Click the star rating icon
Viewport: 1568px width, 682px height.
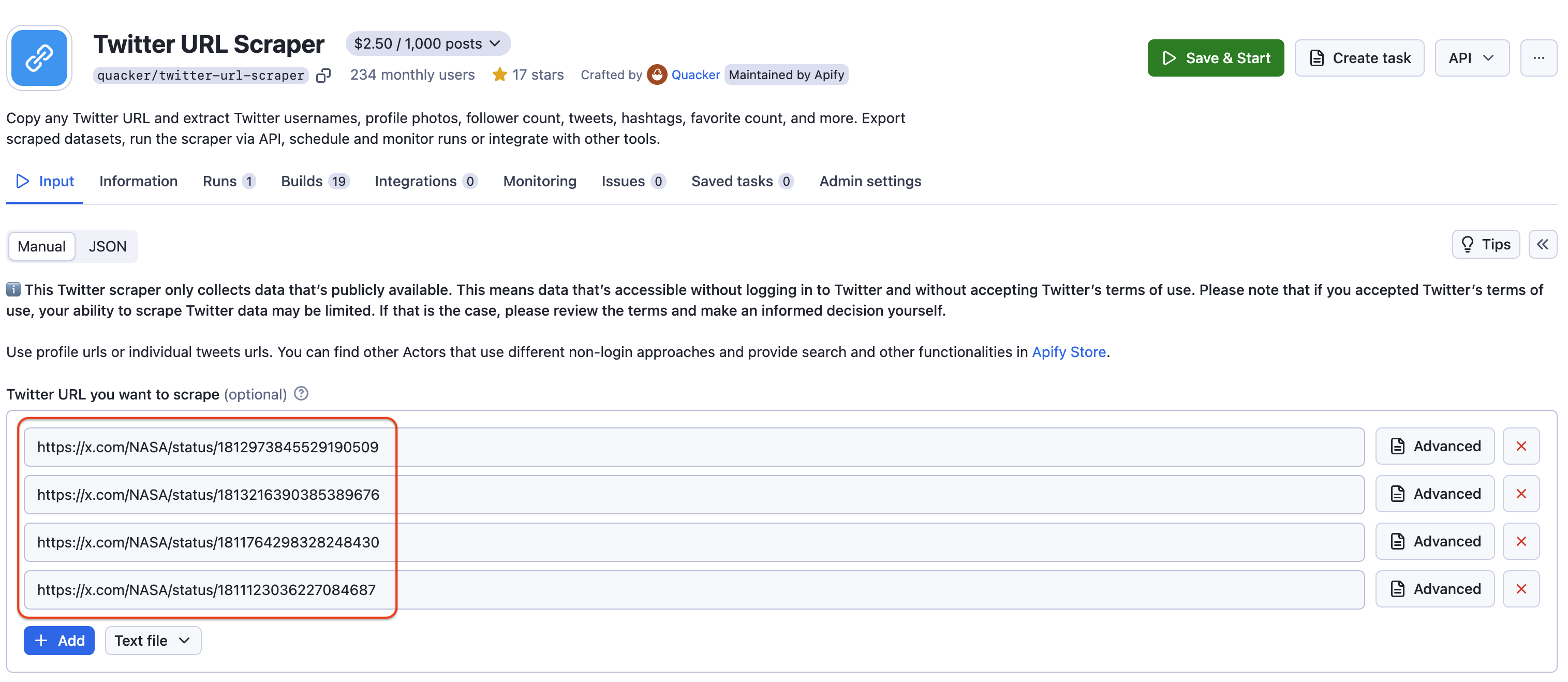(x=500, y=74)
